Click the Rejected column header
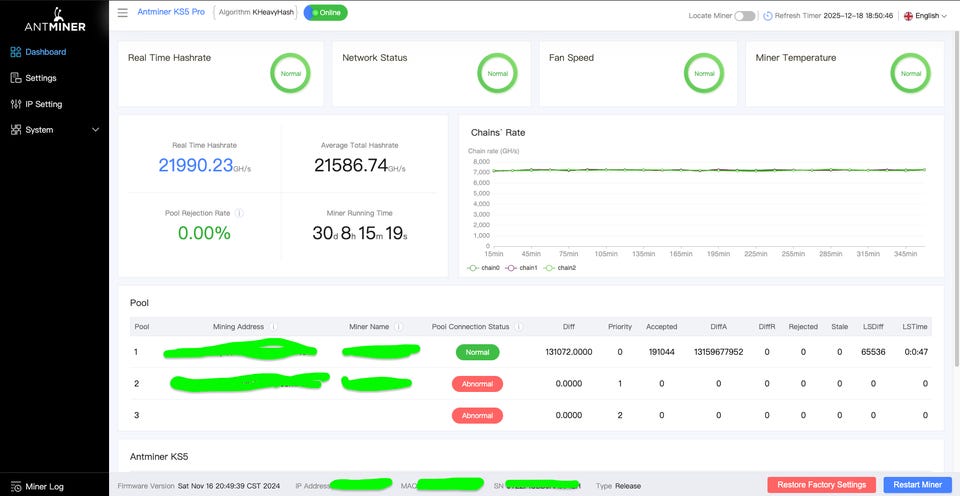The height and width of the screenshot is (496, 960). coord(803,327)
